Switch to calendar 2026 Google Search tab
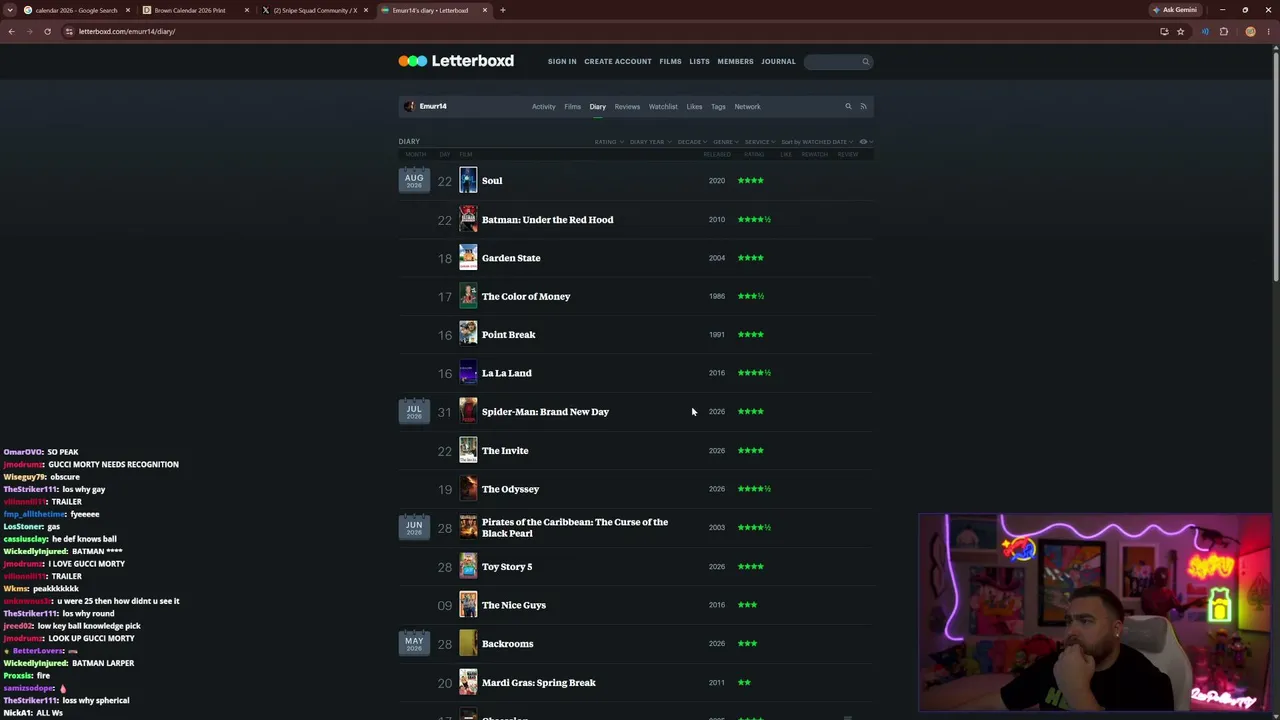Screen dimensions: 1280x720 pyautogui.click(x=78, y=10)
